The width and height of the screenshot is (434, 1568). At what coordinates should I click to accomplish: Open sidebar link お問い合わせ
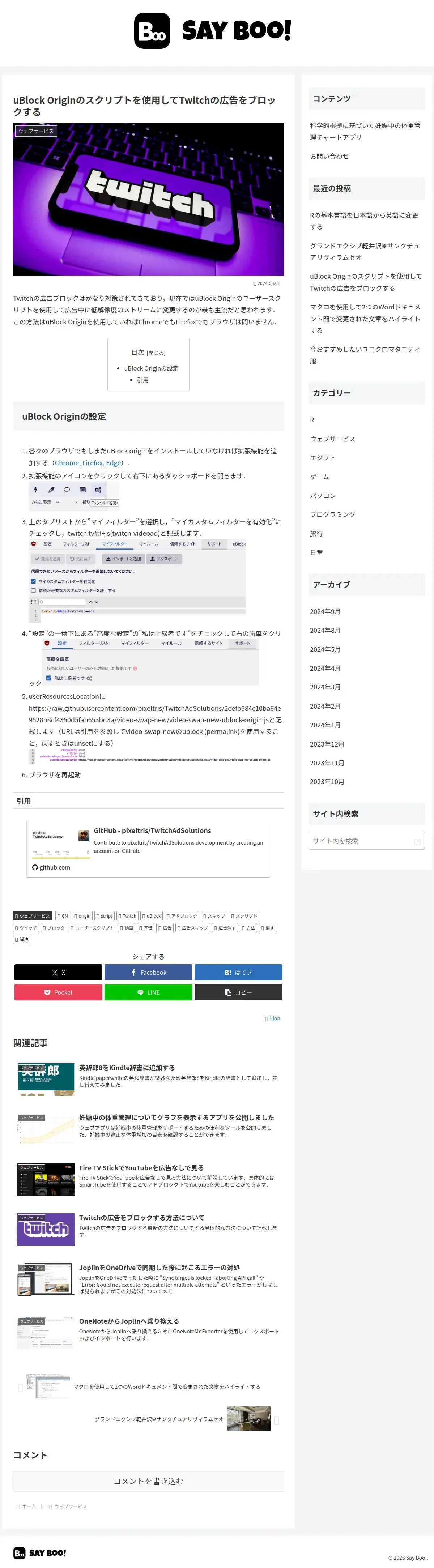click(x=329, y=156)
